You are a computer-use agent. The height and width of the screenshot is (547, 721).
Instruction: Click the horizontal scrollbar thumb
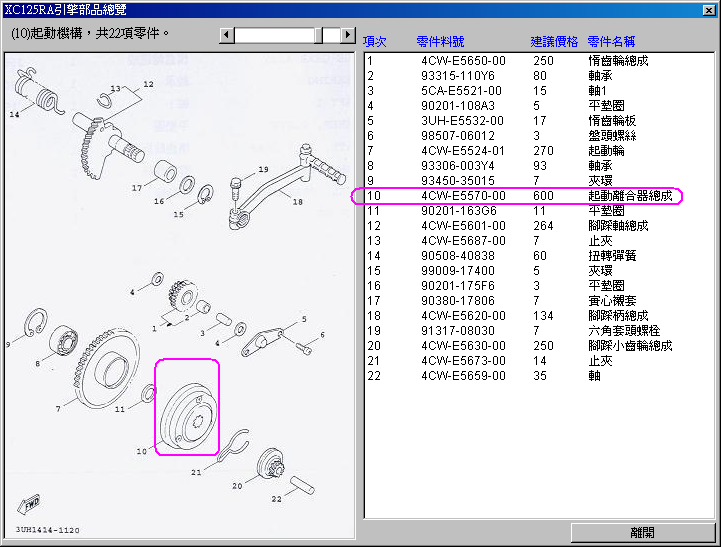(319, 34)
